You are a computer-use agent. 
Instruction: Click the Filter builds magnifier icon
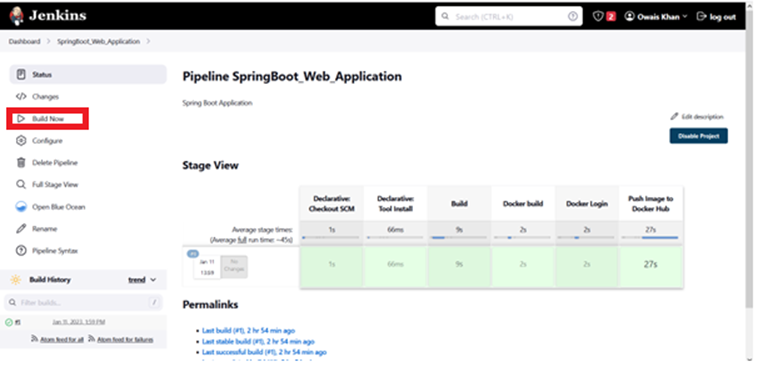12,303
